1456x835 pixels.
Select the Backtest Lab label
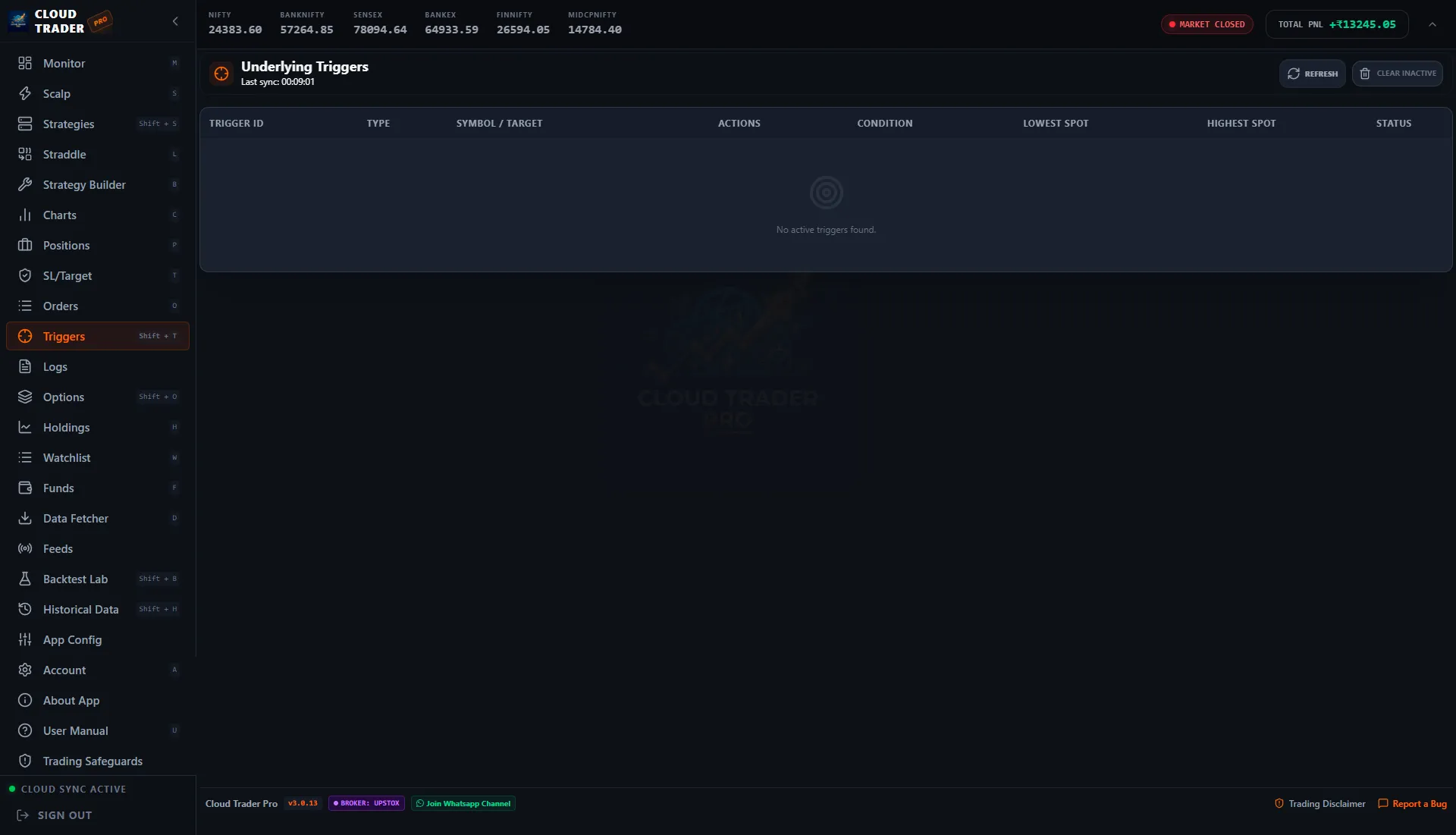coord(76,579)
